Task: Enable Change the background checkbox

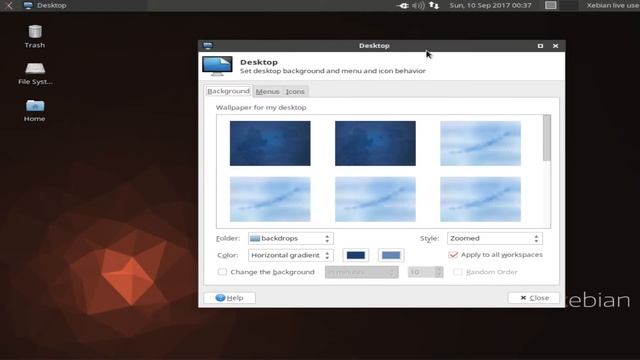Action: (x=222, y=272)
